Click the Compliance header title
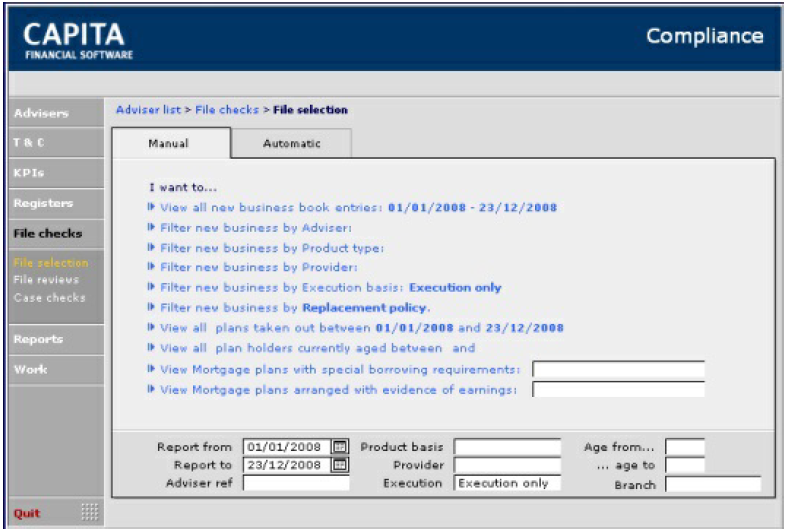 click(x=705, y=36)
